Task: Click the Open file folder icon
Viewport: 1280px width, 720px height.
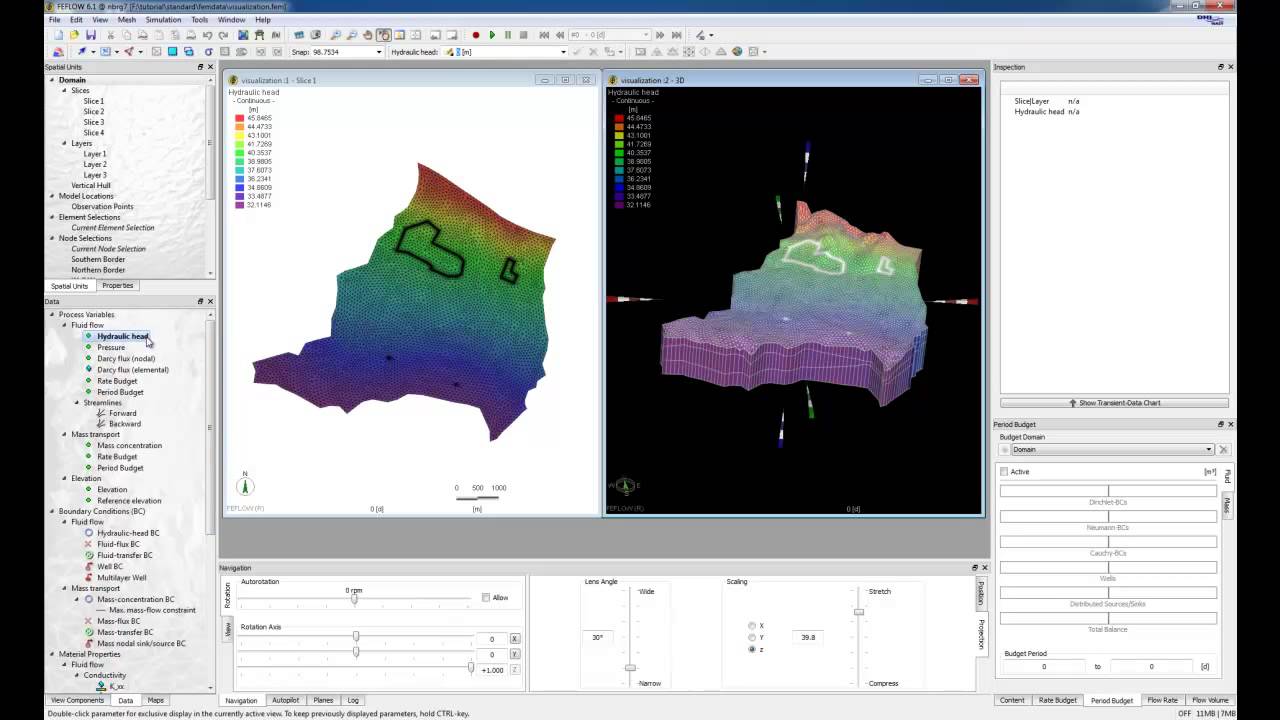Action: (x=74, y=35)
